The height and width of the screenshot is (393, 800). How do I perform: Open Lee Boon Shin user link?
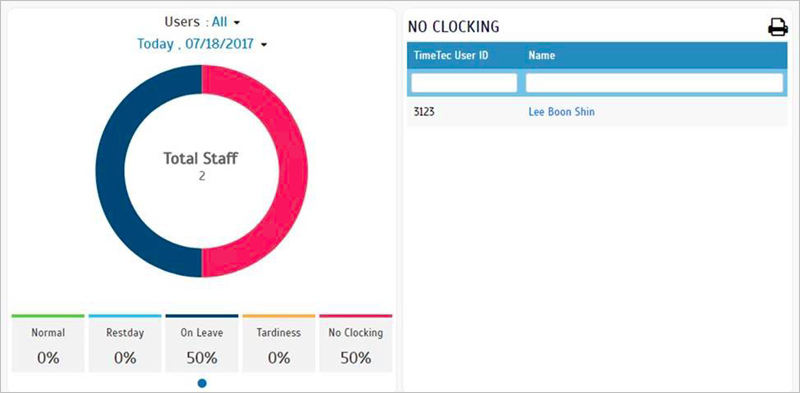(x=561, y=112)
